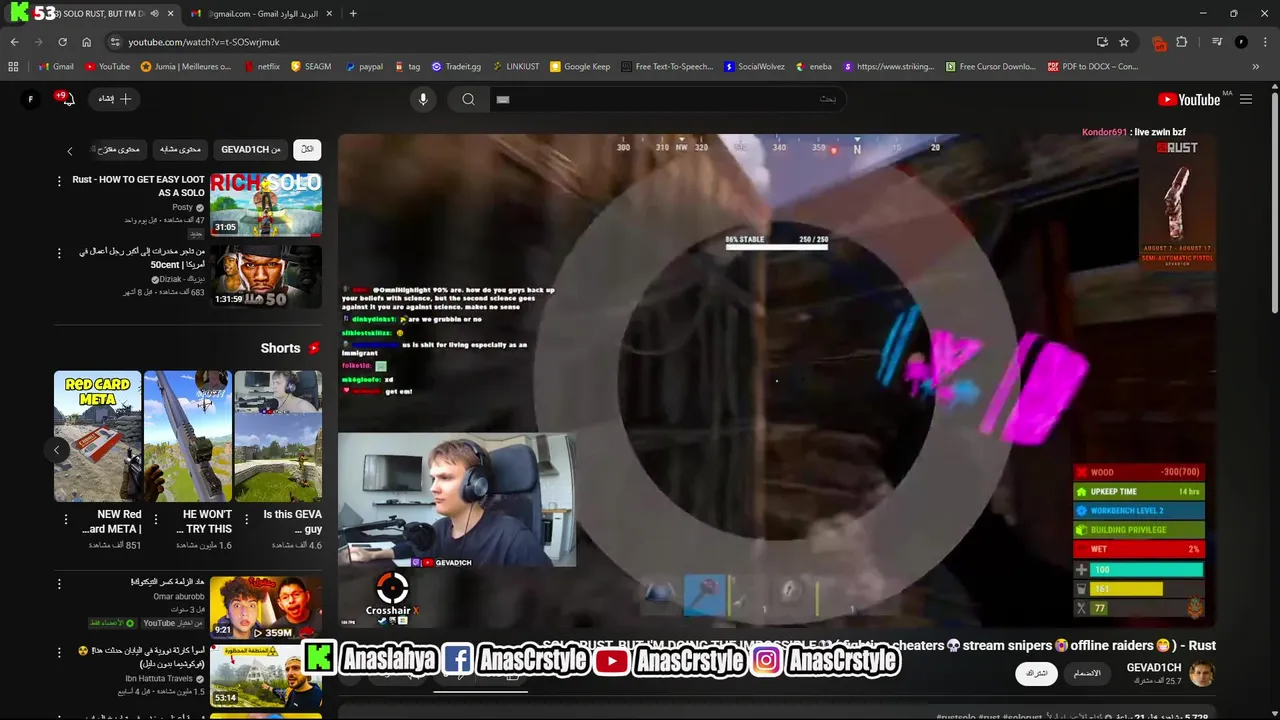Open the RED CARD META short thumbnail
The image size is (1280, 720).
98,436
